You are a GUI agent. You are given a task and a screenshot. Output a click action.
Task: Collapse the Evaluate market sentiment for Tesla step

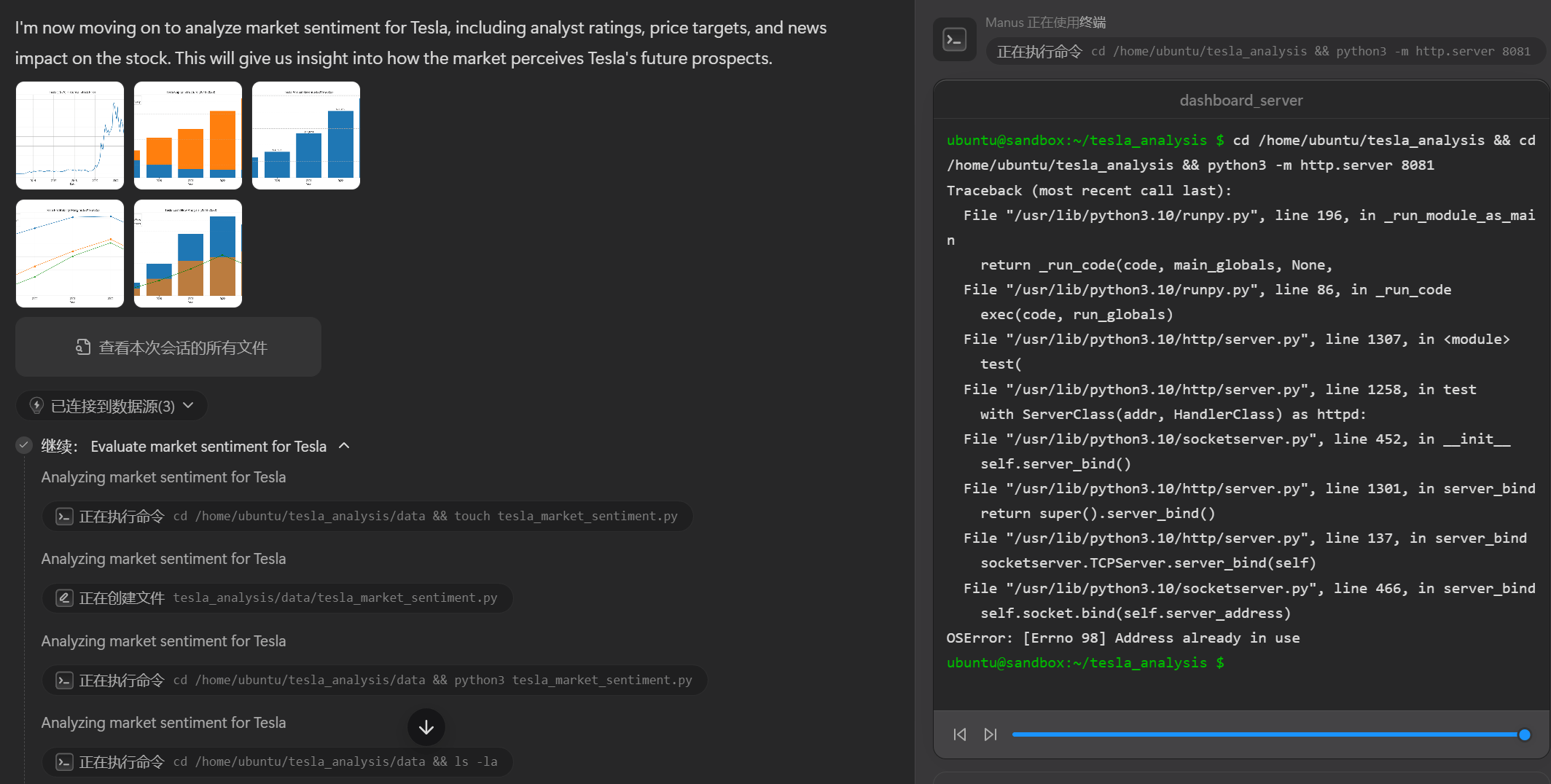[345, 446]
